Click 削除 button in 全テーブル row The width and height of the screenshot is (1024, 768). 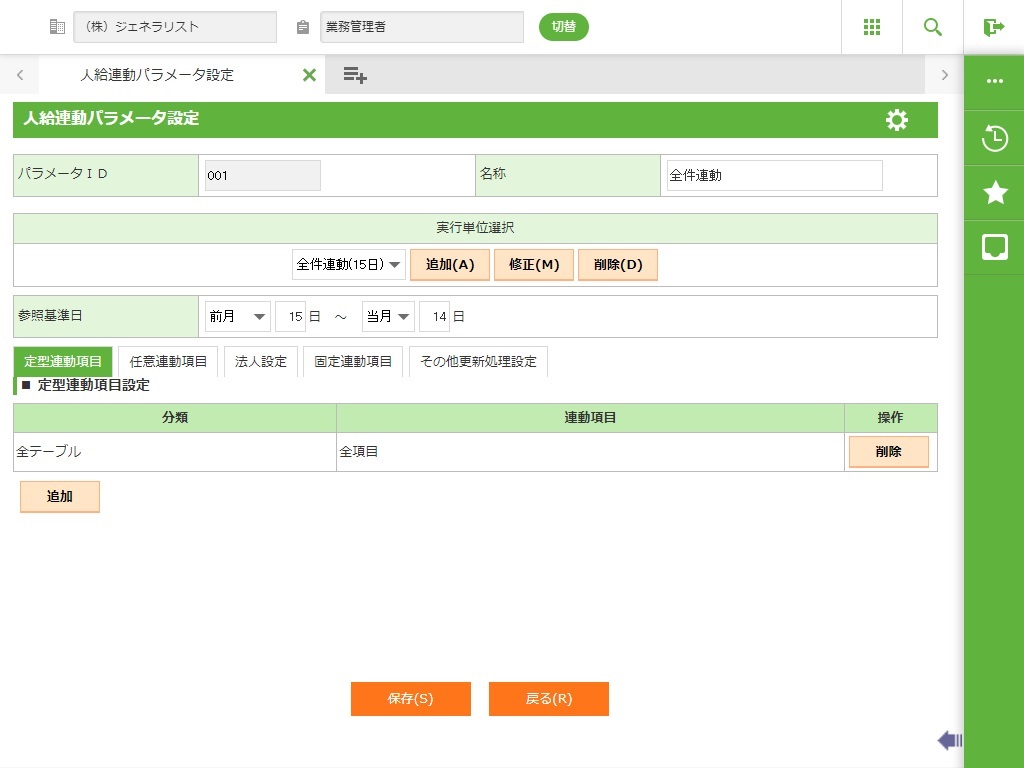(x=888, y=452)
